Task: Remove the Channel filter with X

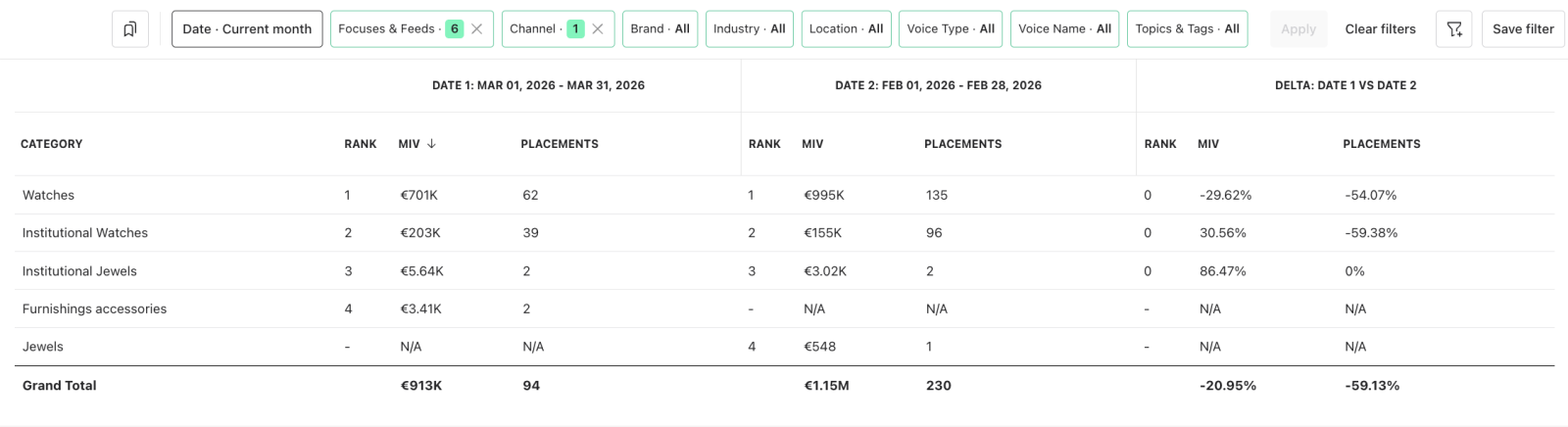Action: [598, 29]
